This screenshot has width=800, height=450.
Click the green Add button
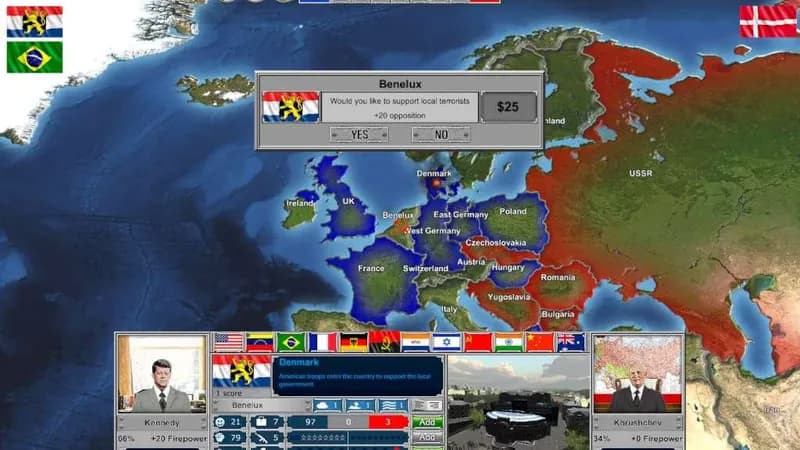[x=427, y=422]
